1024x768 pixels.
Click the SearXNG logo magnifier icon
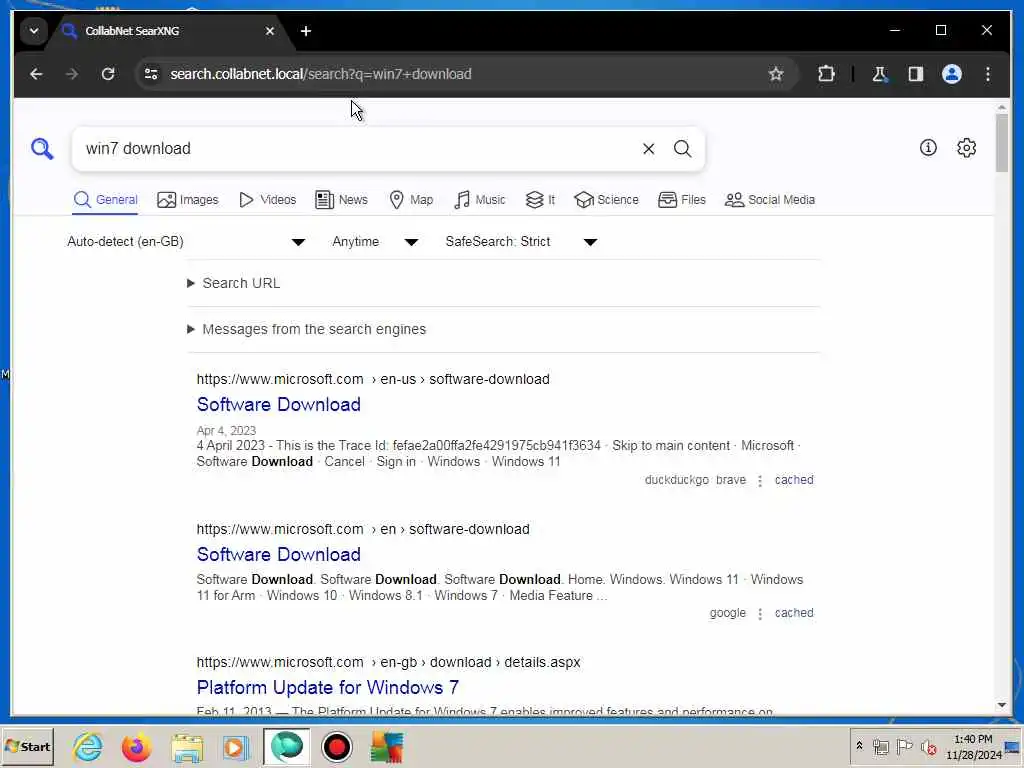[x=42, y=149]
